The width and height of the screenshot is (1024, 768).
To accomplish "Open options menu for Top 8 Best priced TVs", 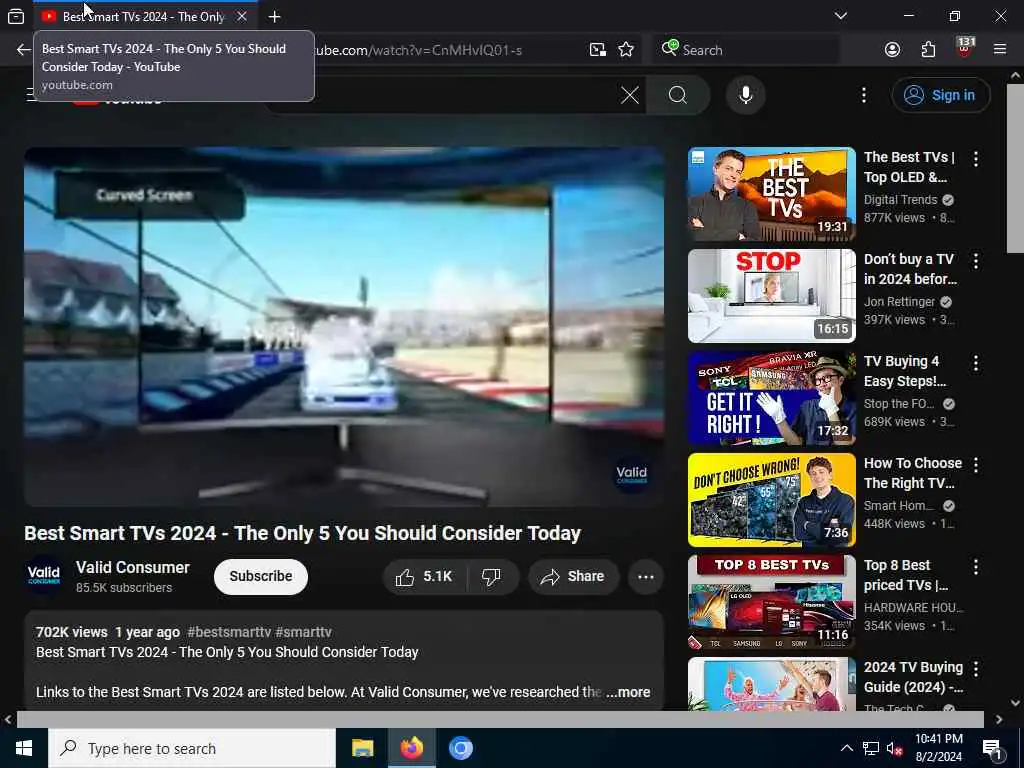I will pos(976,566).
